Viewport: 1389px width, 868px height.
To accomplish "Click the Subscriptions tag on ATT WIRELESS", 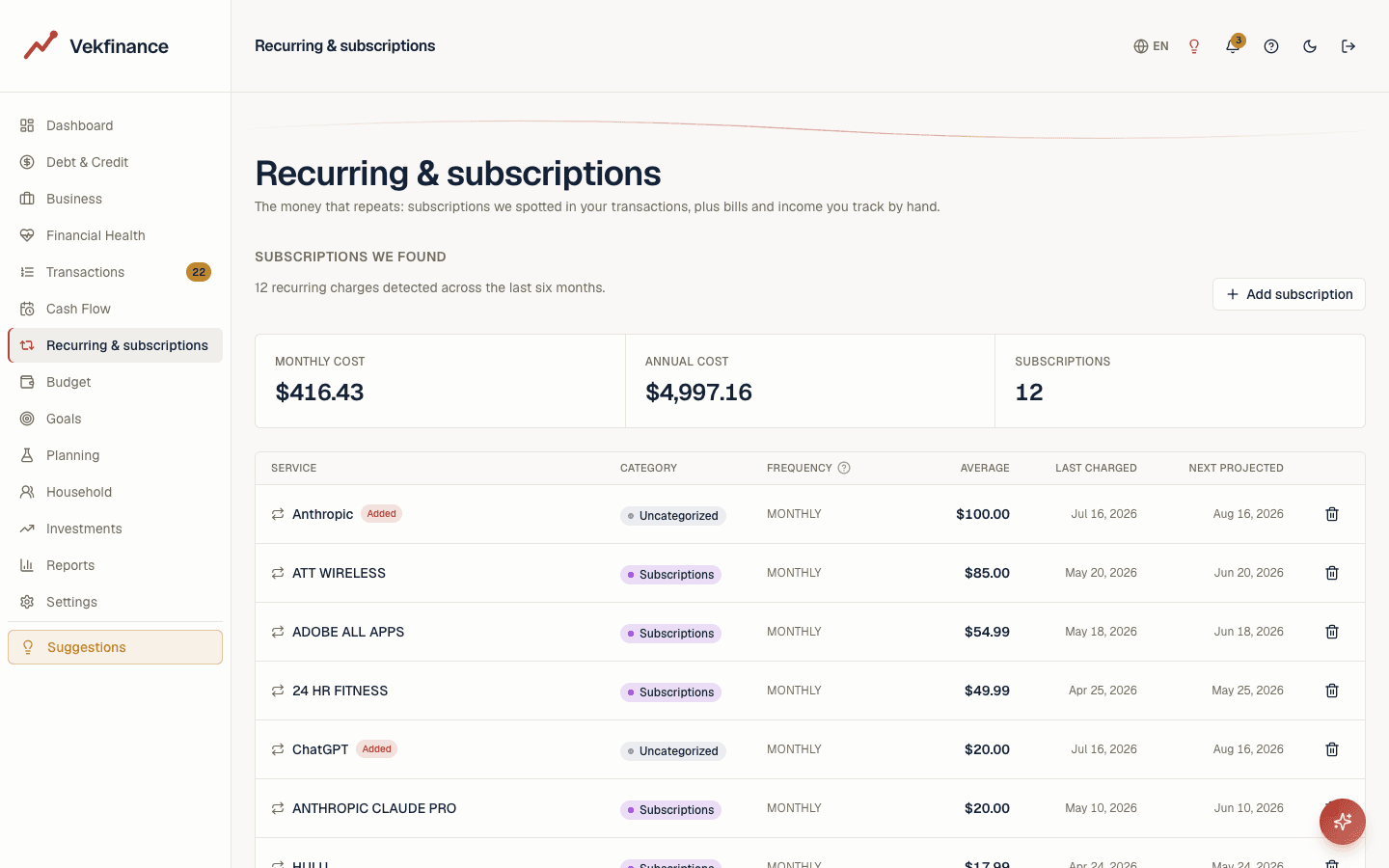I will [670, 575].
